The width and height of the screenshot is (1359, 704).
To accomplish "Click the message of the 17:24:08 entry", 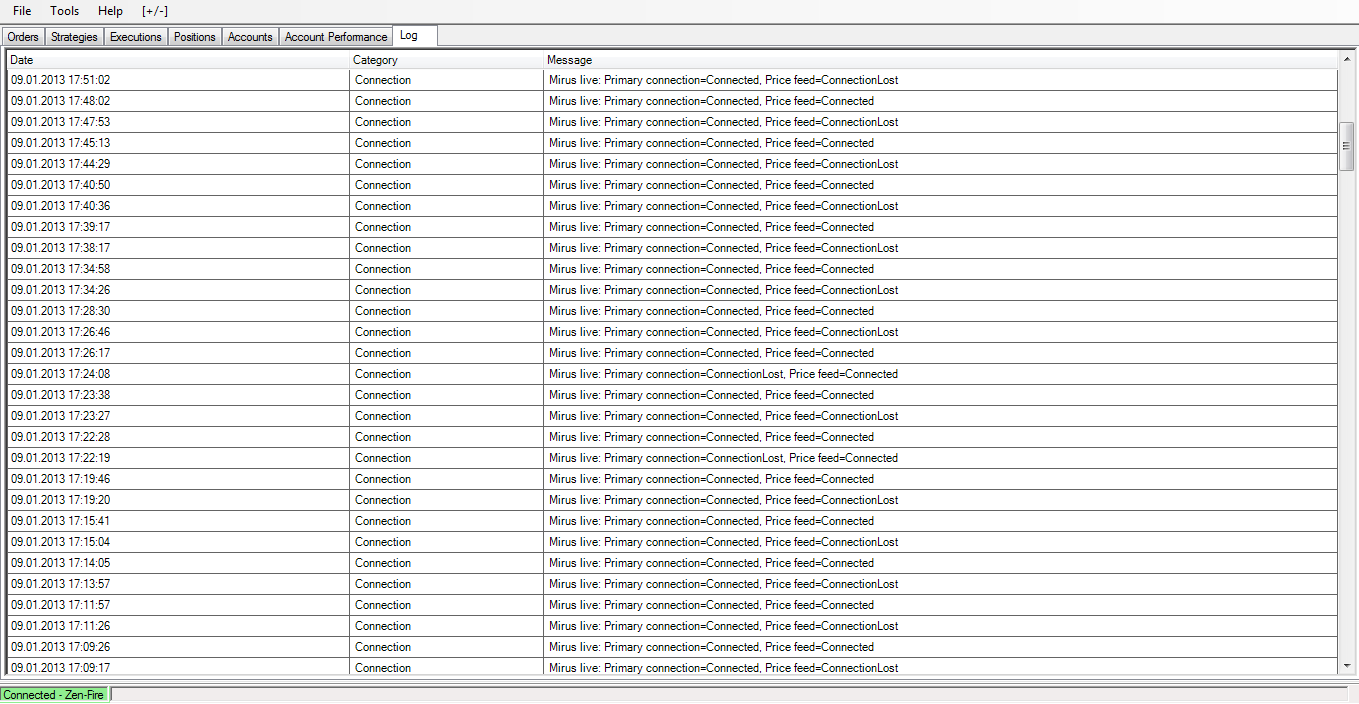I will pos(723,374).
